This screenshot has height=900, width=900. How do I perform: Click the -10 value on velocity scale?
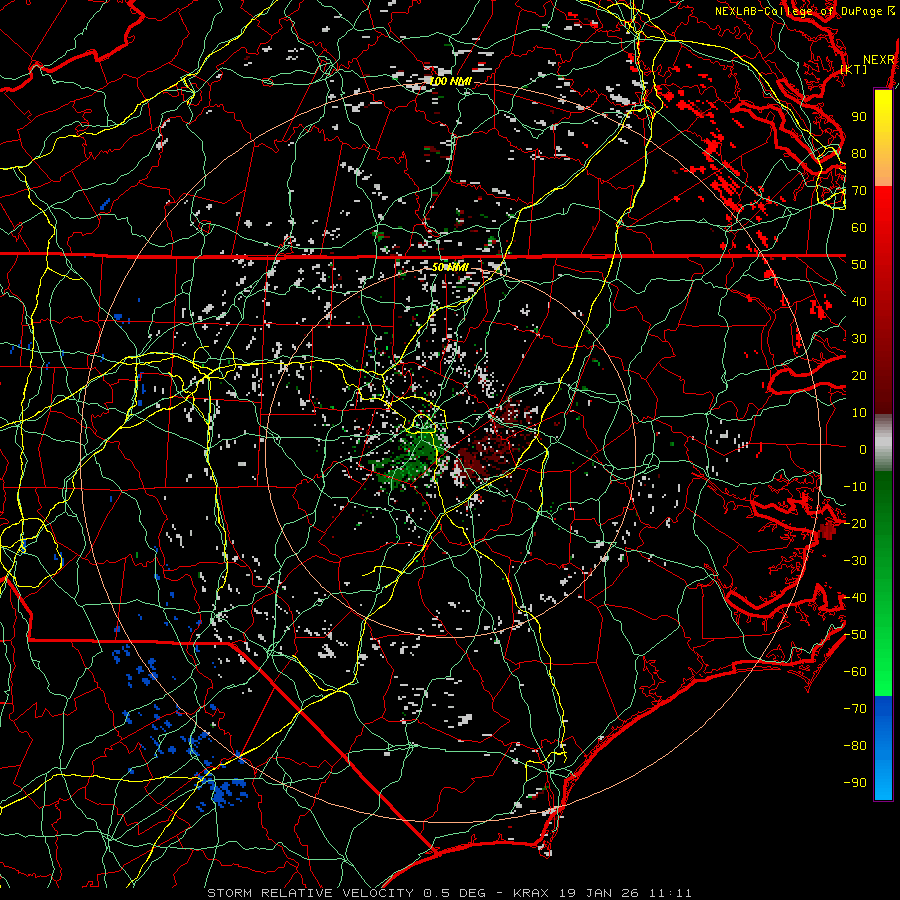click(855, 487)
